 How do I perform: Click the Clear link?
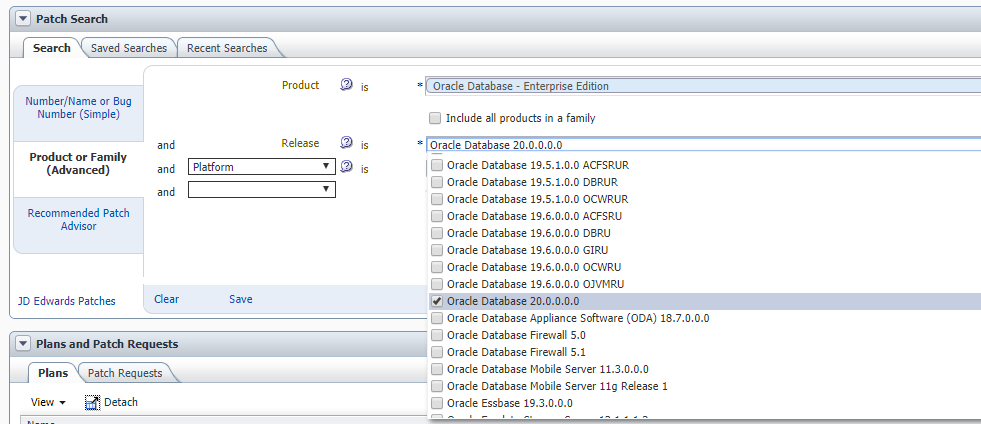click(166, 299)
